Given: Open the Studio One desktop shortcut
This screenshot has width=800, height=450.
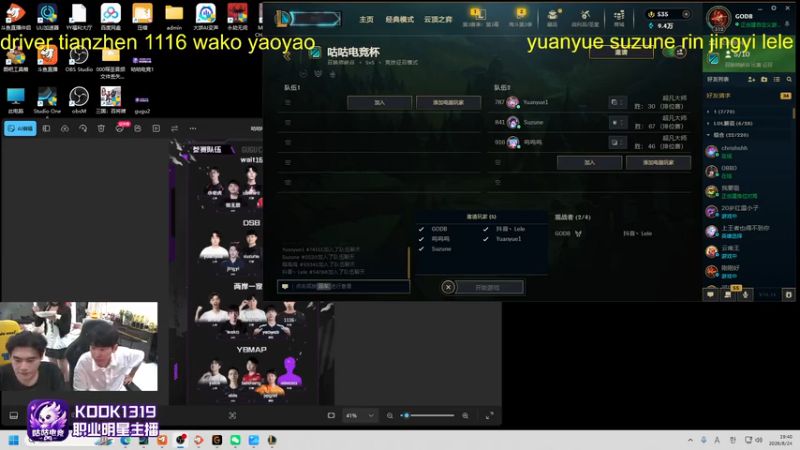Looking at the screenshot, I should pos(47,100).
